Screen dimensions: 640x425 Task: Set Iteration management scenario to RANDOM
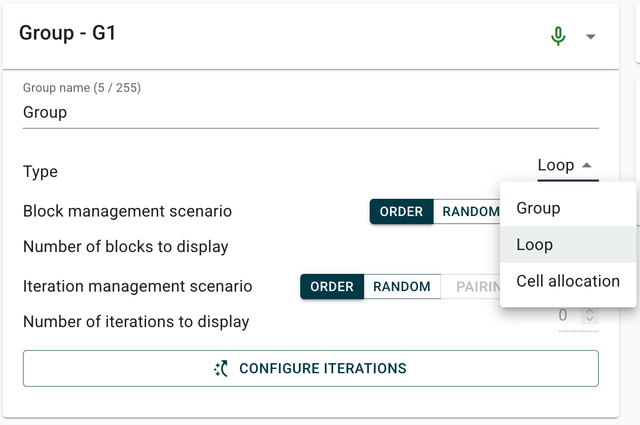point(402,286)
